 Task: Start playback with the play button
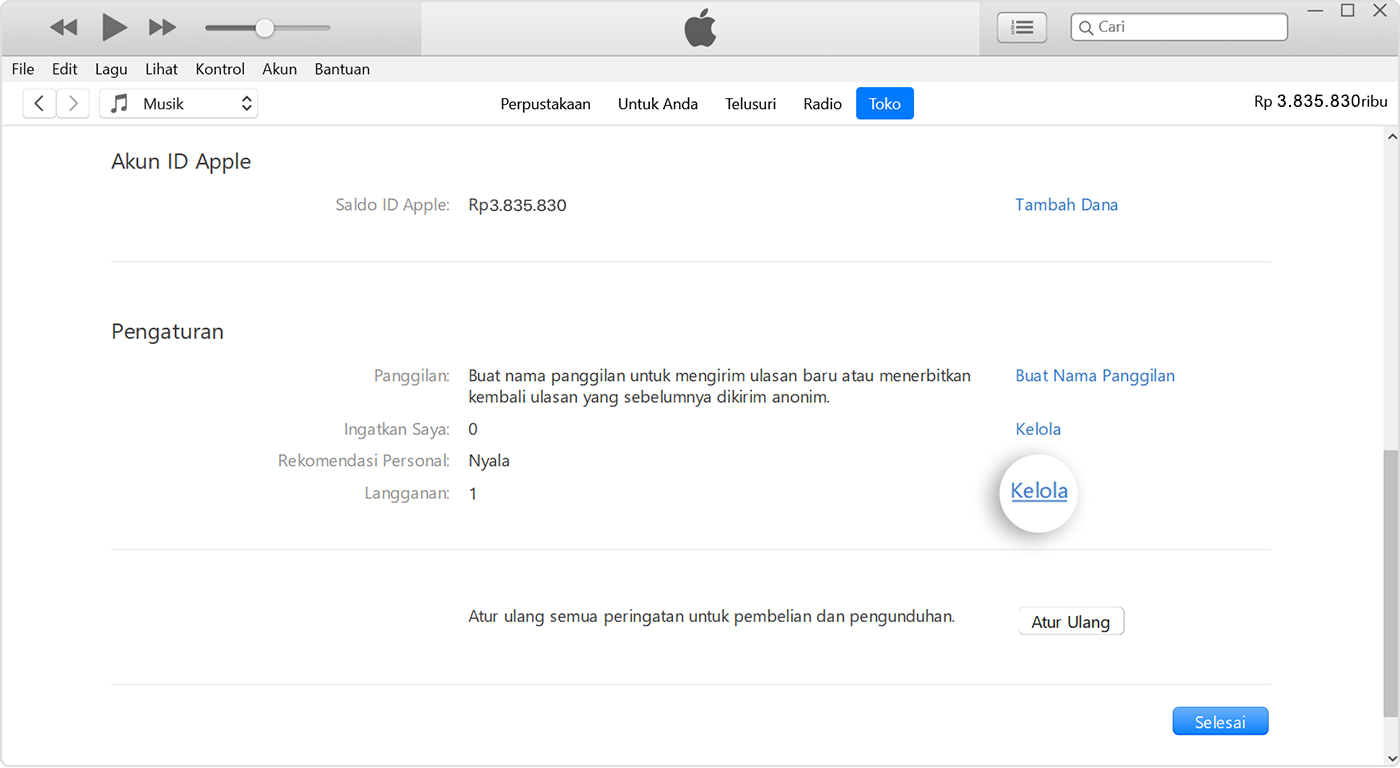click(x=115, y=28)
